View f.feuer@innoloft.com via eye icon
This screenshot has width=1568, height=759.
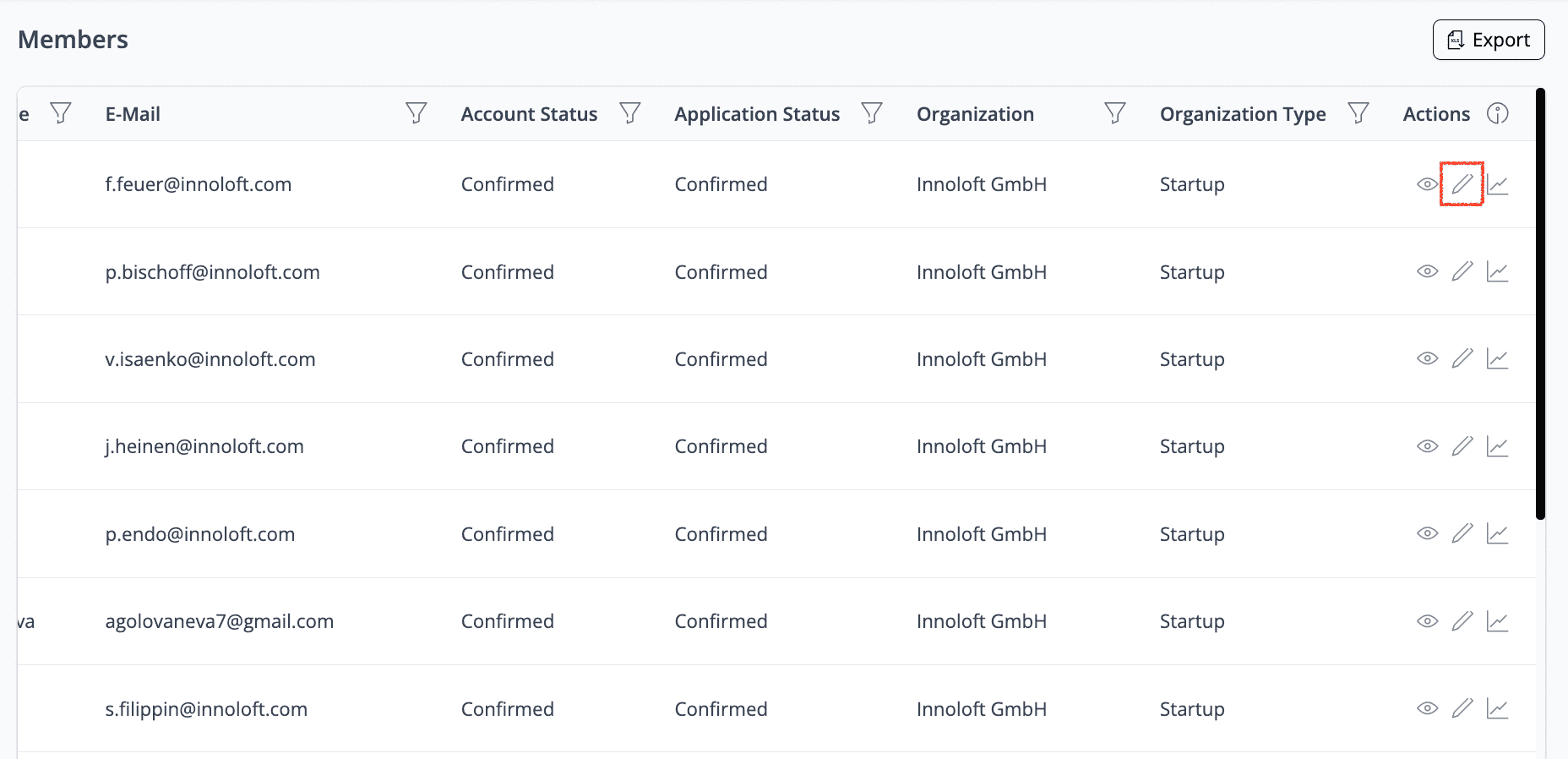click(1427, 184)
